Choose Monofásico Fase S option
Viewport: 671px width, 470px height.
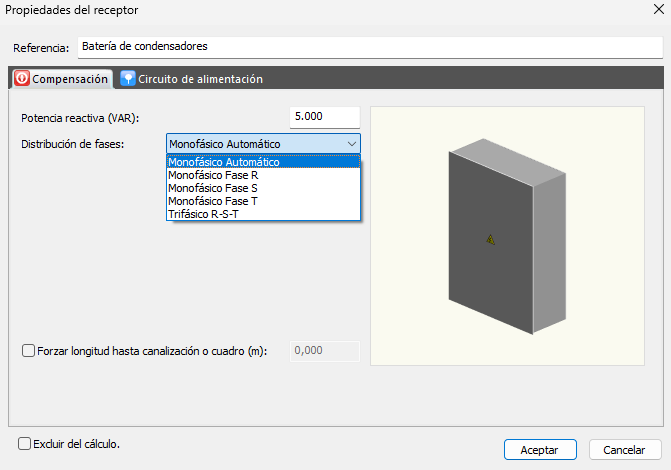(213, 188)
